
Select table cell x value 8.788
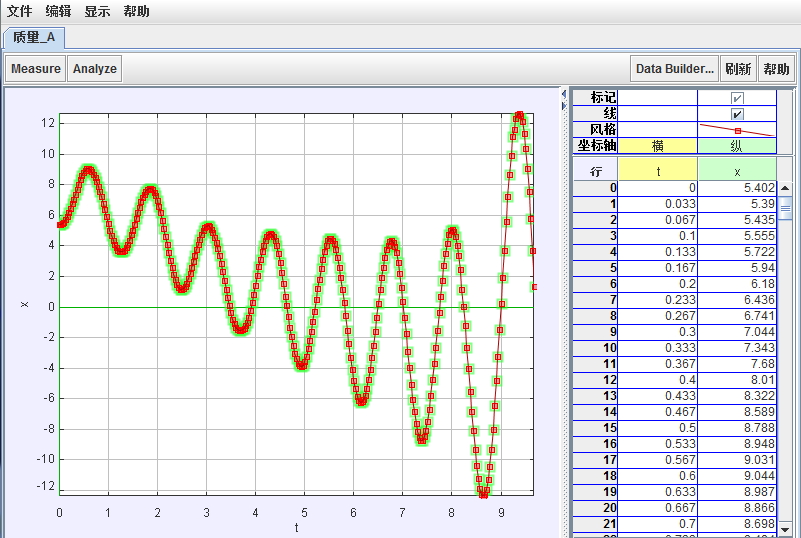pyautogui.click(x=737, y=428)
